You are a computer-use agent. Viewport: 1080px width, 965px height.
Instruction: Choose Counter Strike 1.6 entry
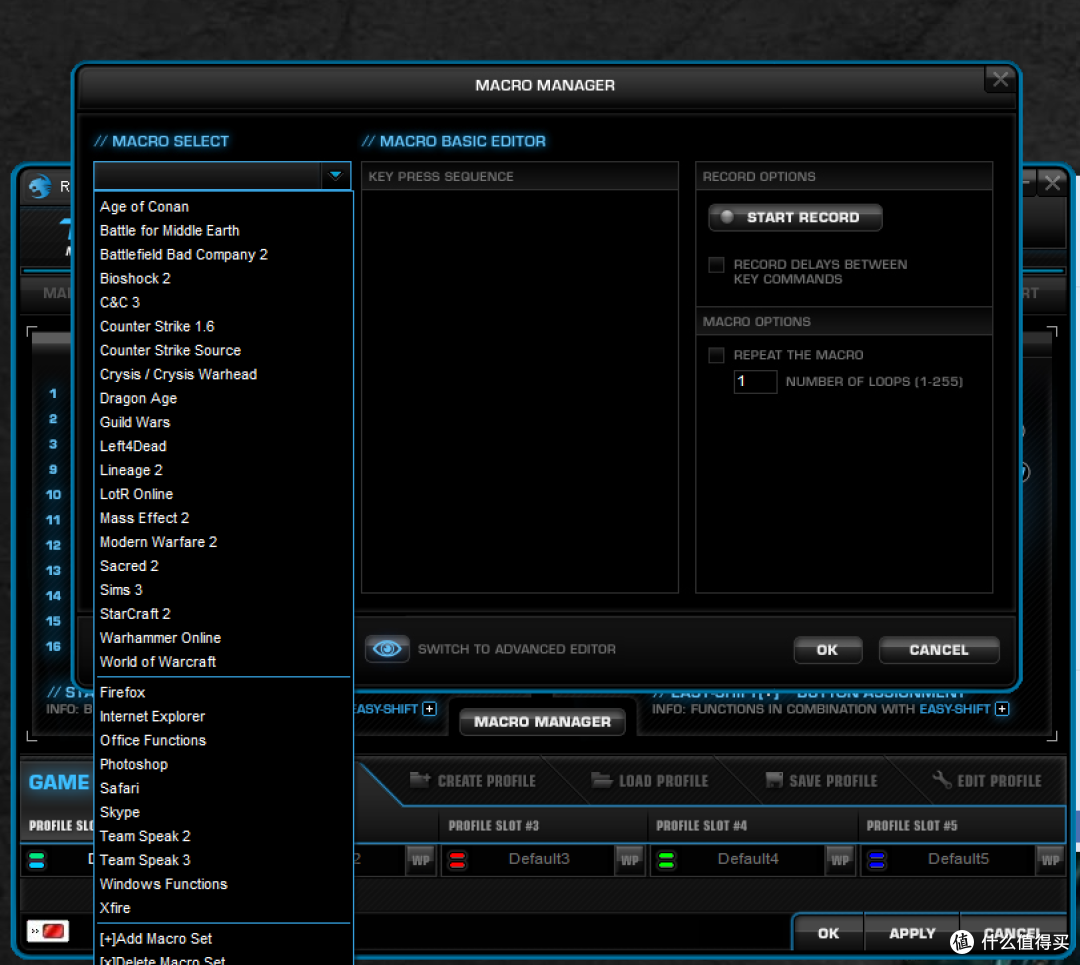click(x=157, y=326)
